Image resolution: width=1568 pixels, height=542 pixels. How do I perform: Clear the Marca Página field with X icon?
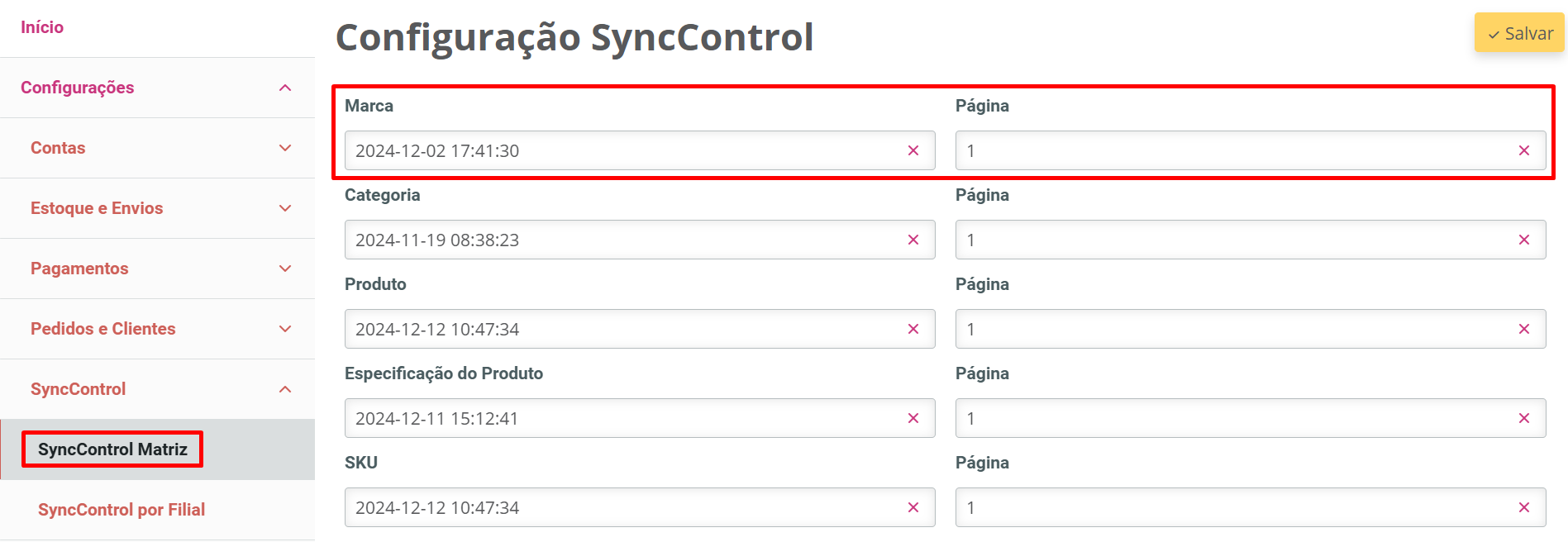point(1524,150)
